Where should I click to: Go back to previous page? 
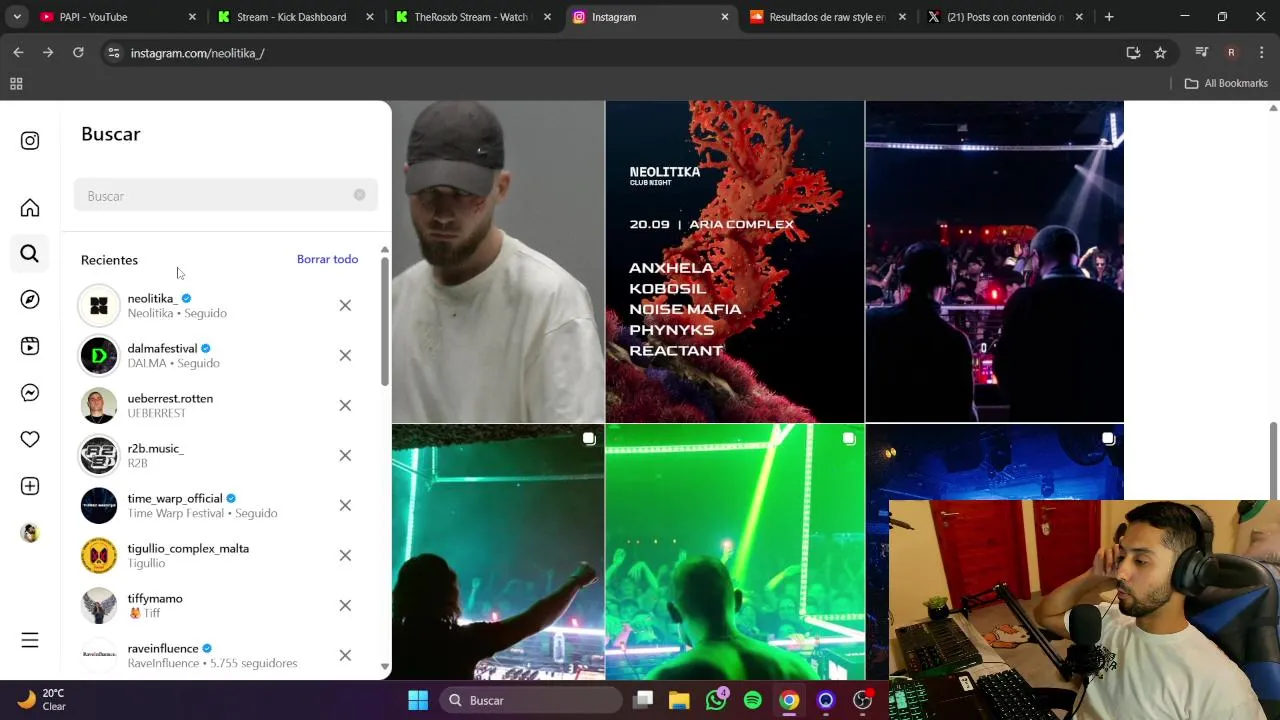point(18,52)
